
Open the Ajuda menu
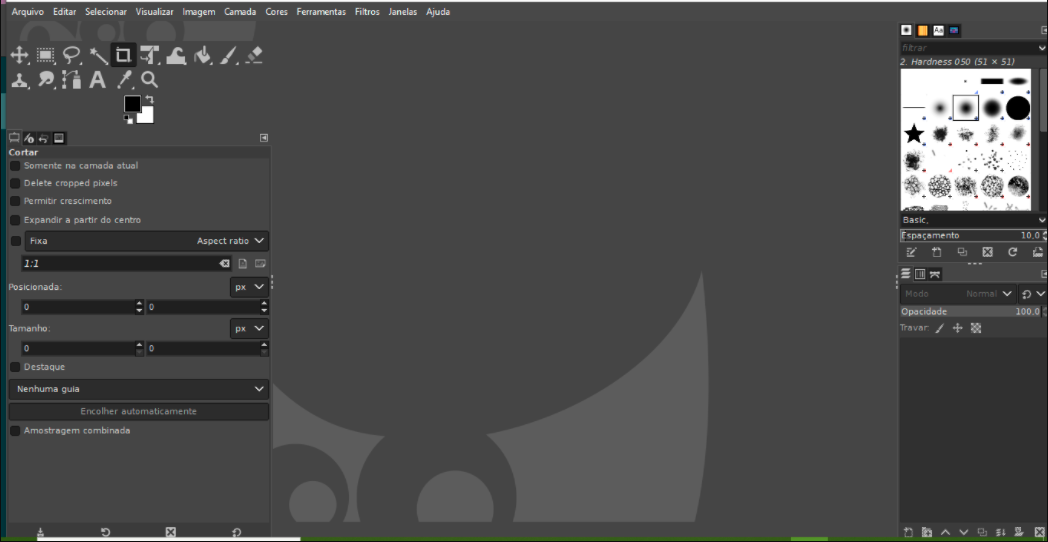pos(438,11)
